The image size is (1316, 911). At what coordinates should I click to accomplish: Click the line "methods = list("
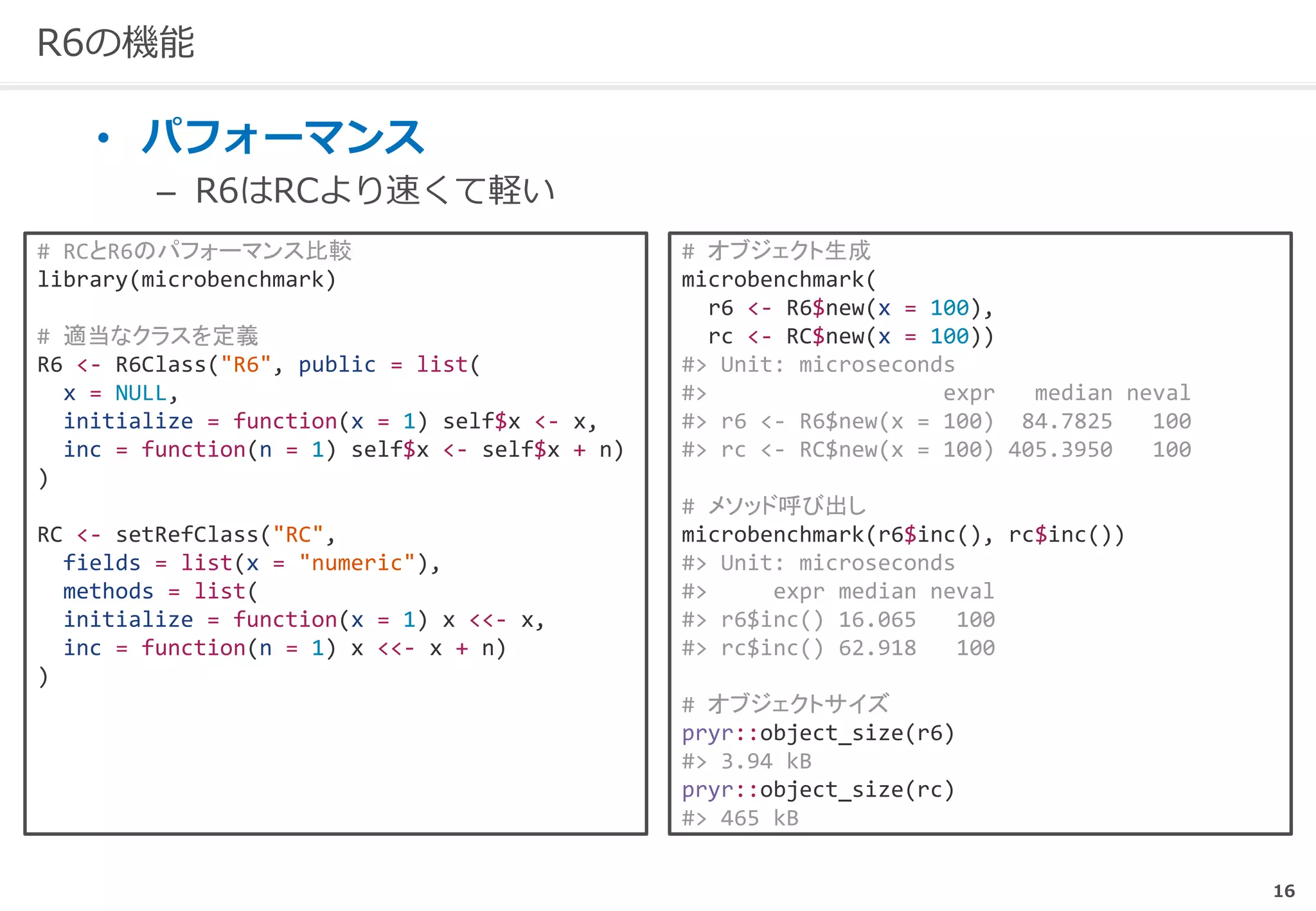[161, 591]
